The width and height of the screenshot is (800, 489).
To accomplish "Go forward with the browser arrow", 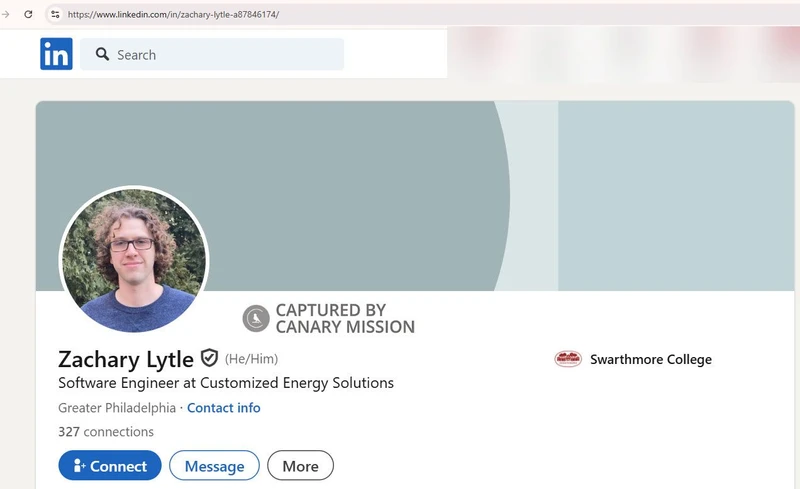I will 6,14.
